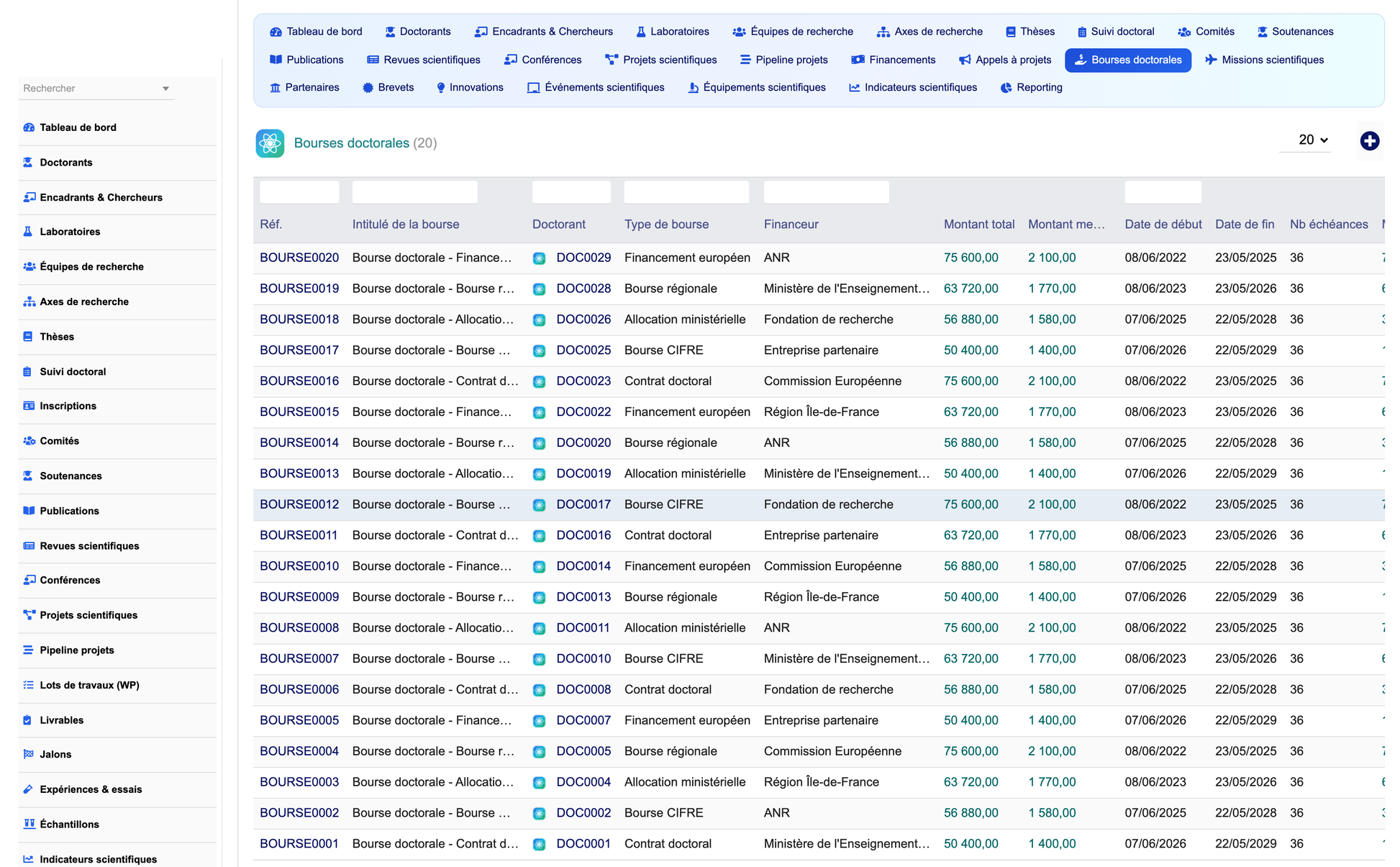Sort by Financeur column header

point(791,224)
